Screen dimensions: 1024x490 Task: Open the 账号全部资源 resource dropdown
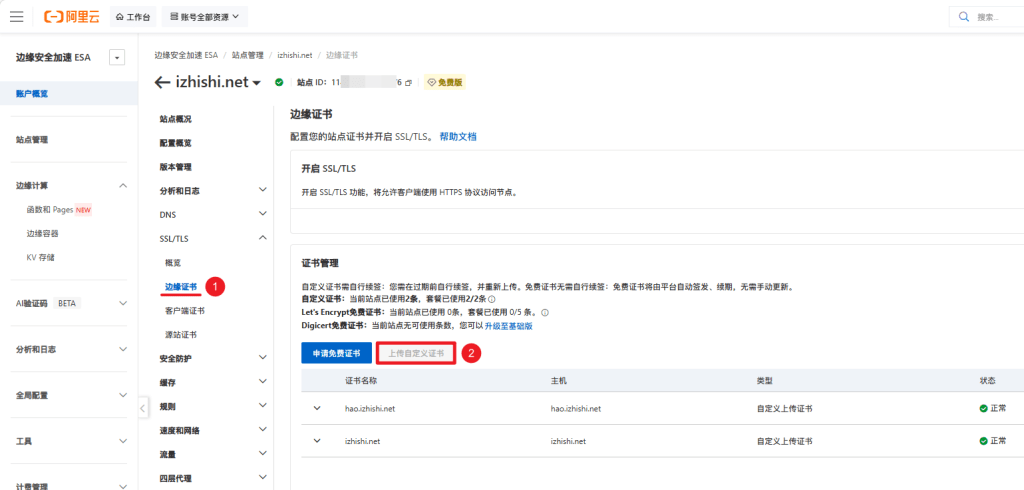pyautogui.click(x=204, y=17)
